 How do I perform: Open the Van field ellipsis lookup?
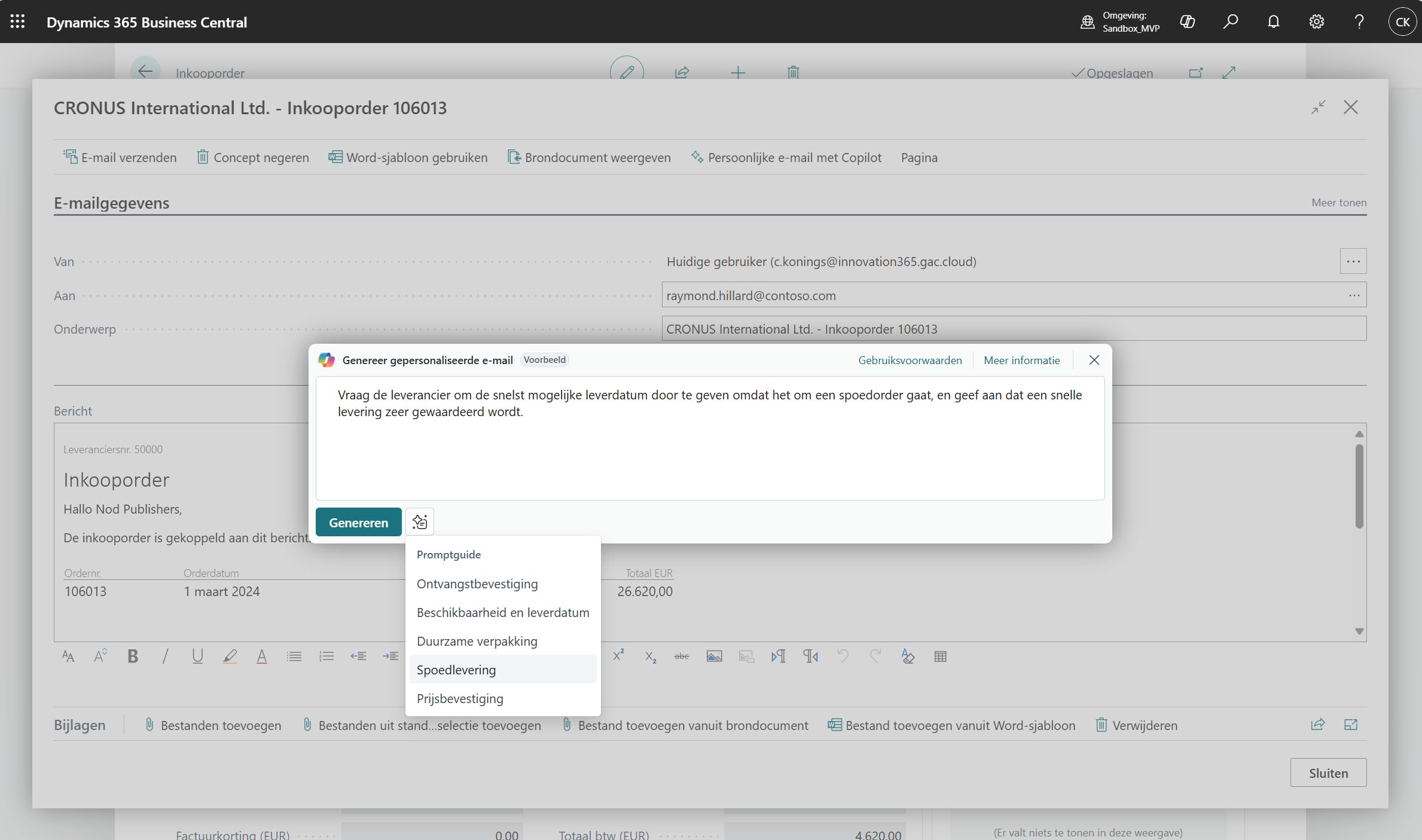click(x=1353, y=261)
